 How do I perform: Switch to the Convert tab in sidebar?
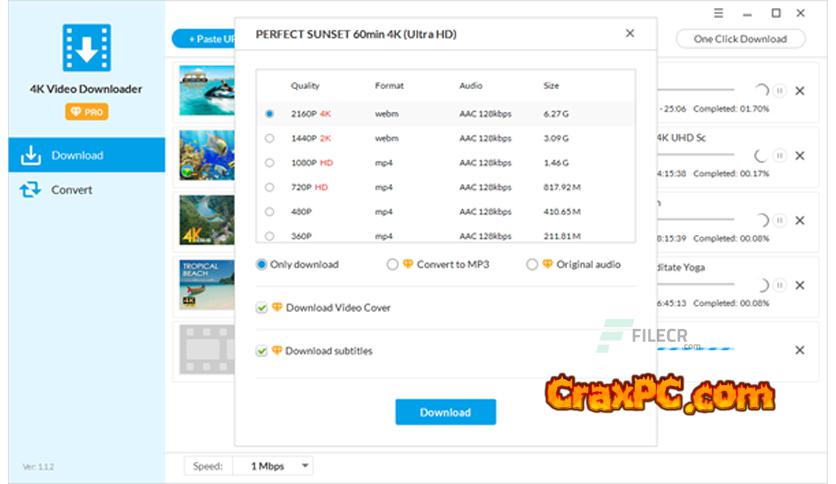click(x=71, y=190)
